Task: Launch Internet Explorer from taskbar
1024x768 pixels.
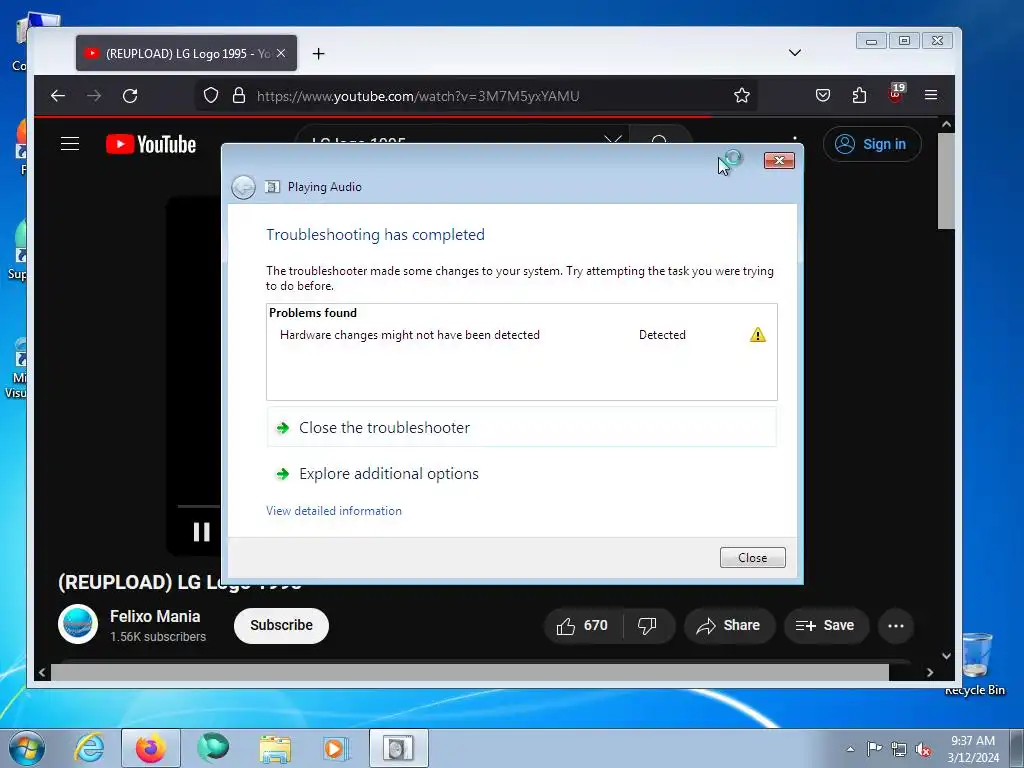Action: 89,748
